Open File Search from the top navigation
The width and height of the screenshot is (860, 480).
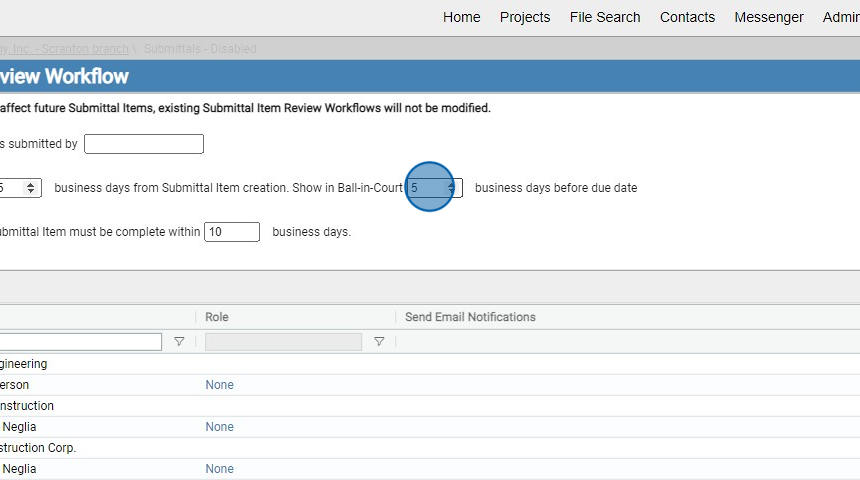(x=605, y=17)
